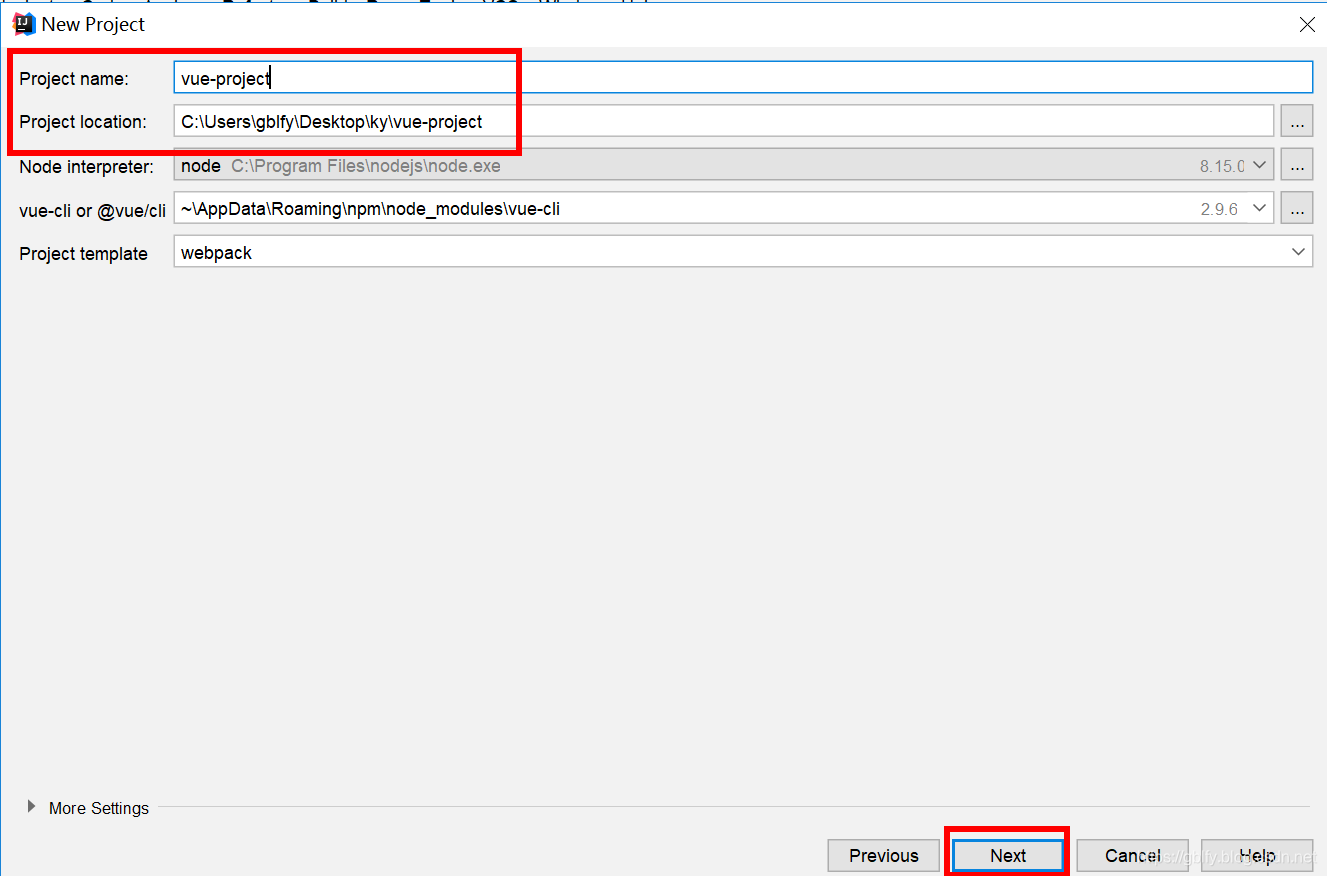Click the IntelliJ IDEA logo in title bar

click(x=24, y=24)
